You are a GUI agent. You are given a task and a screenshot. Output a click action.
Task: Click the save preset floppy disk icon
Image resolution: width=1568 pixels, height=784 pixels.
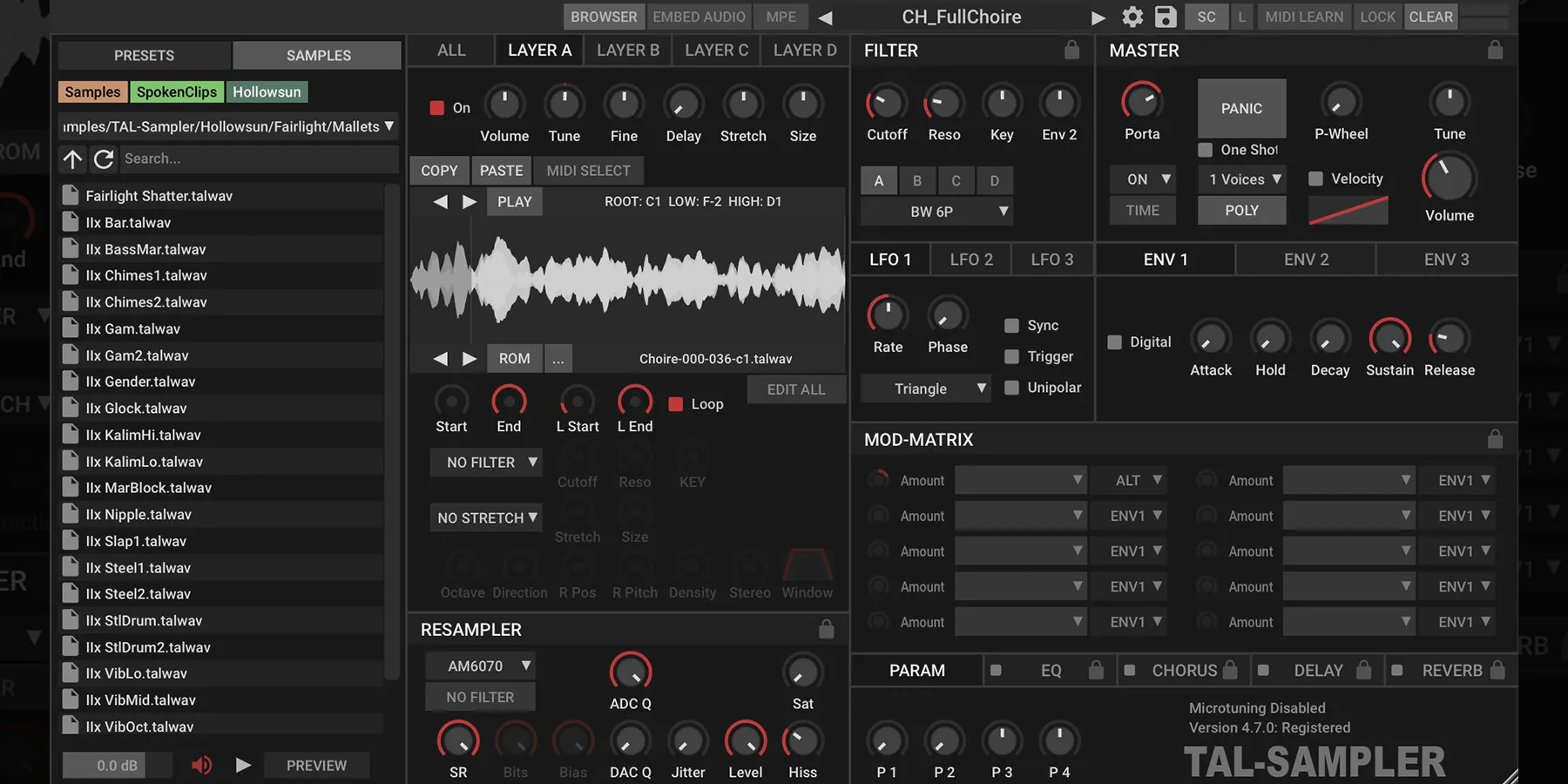1165,17
